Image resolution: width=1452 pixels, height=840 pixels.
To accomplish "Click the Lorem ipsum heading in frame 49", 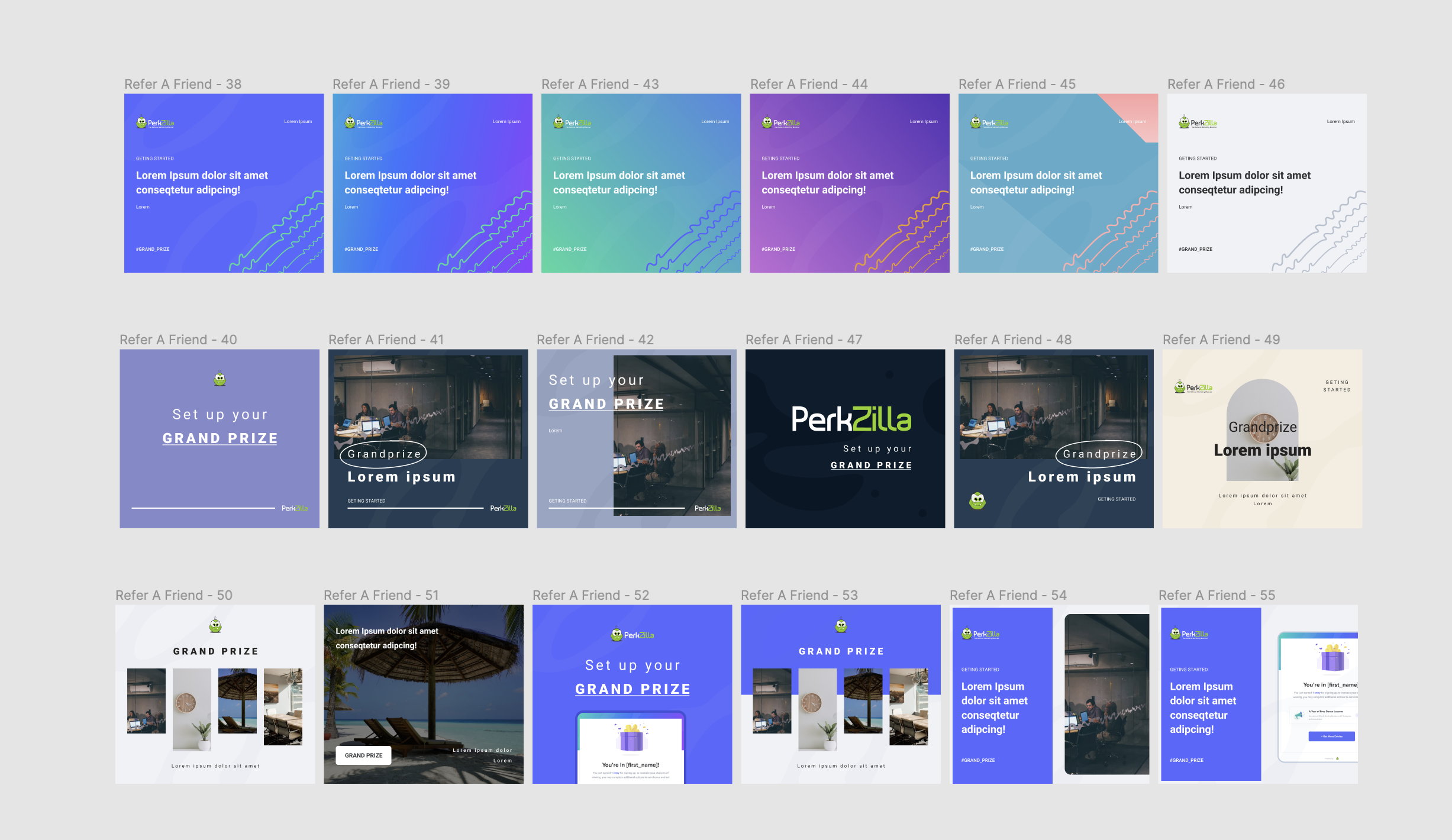I will pos(1263,451).
